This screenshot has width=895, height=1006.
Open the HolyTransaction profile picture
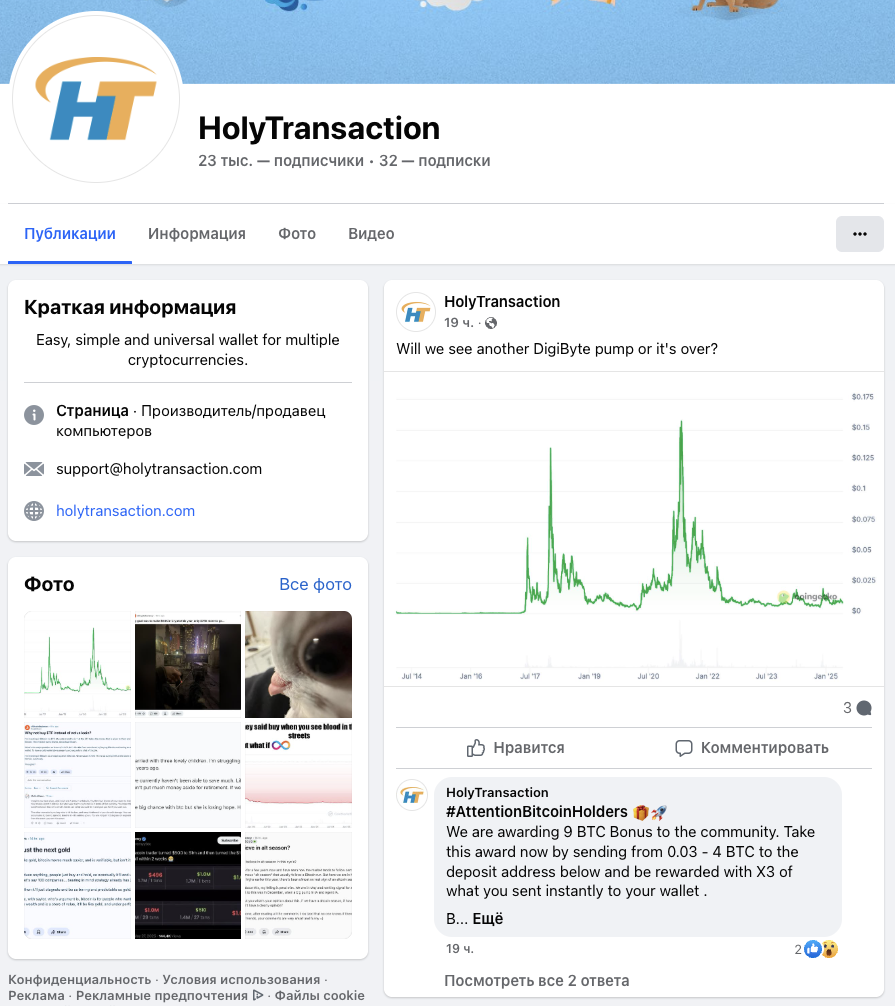[96, 98]
